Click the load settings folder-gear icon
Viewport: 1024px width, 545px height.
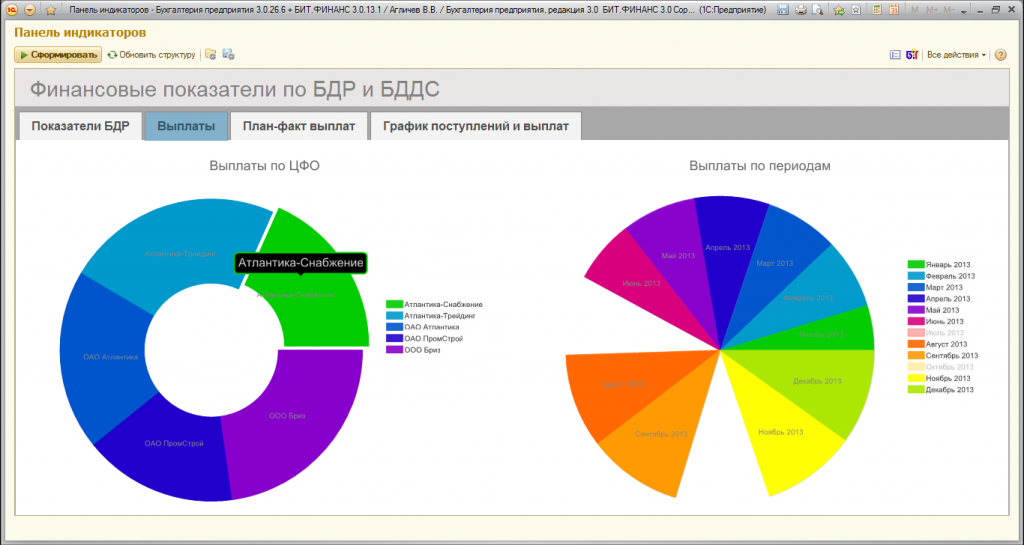click(x=210, y=55)
